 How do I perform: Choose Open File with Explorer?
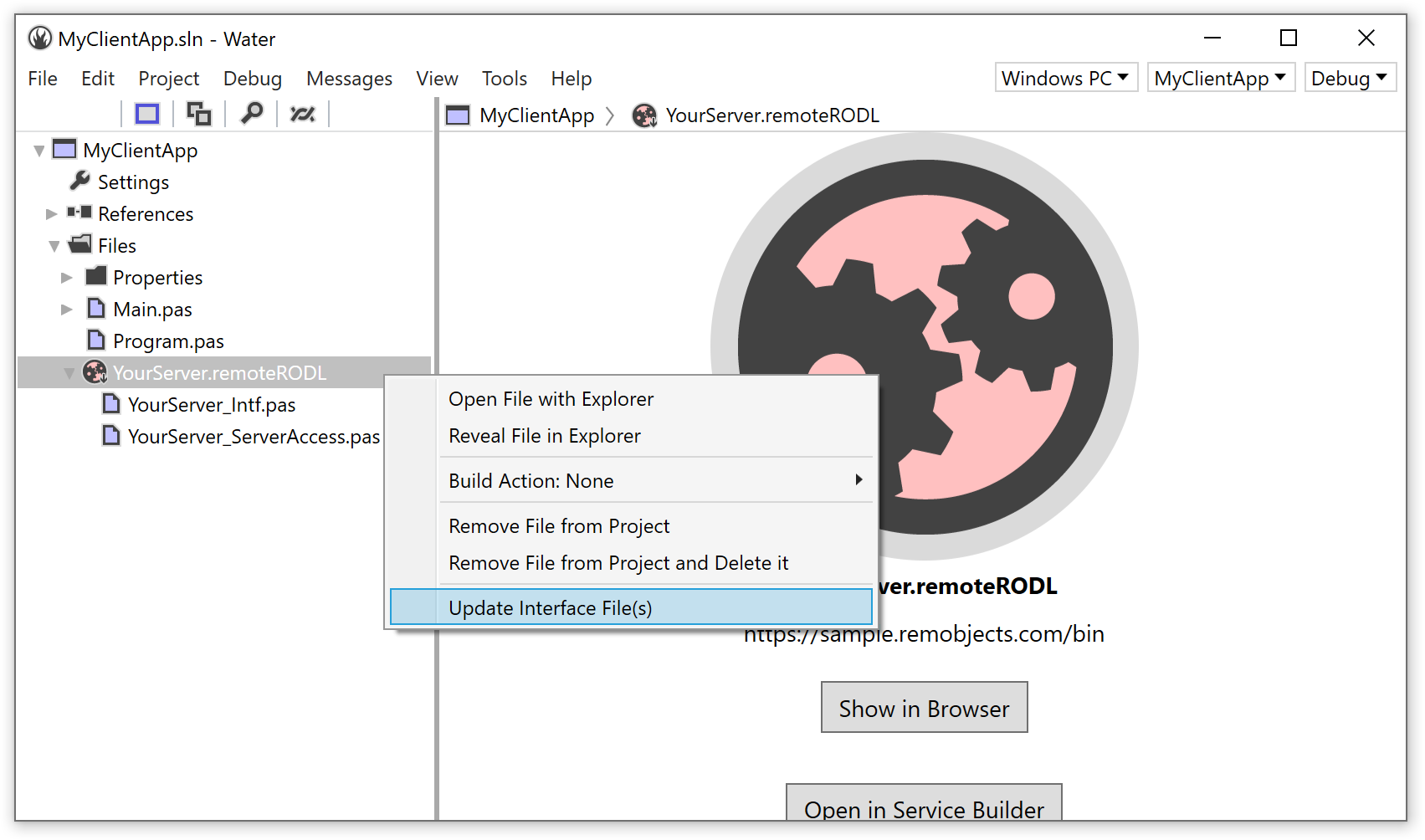(631, 399)
